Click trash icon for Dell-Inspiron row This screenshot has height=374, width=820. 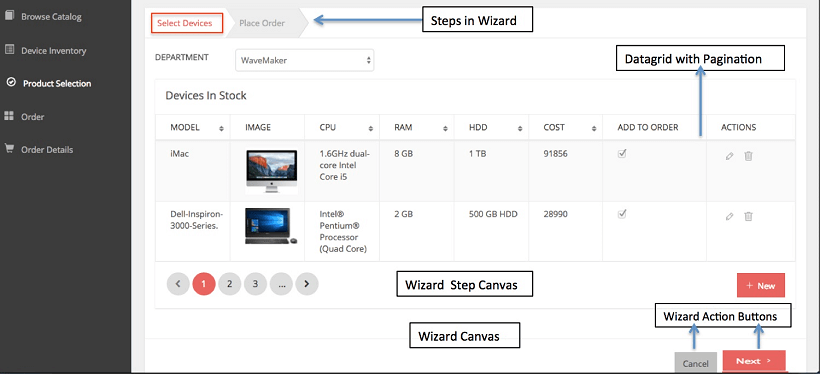(748, 216)
